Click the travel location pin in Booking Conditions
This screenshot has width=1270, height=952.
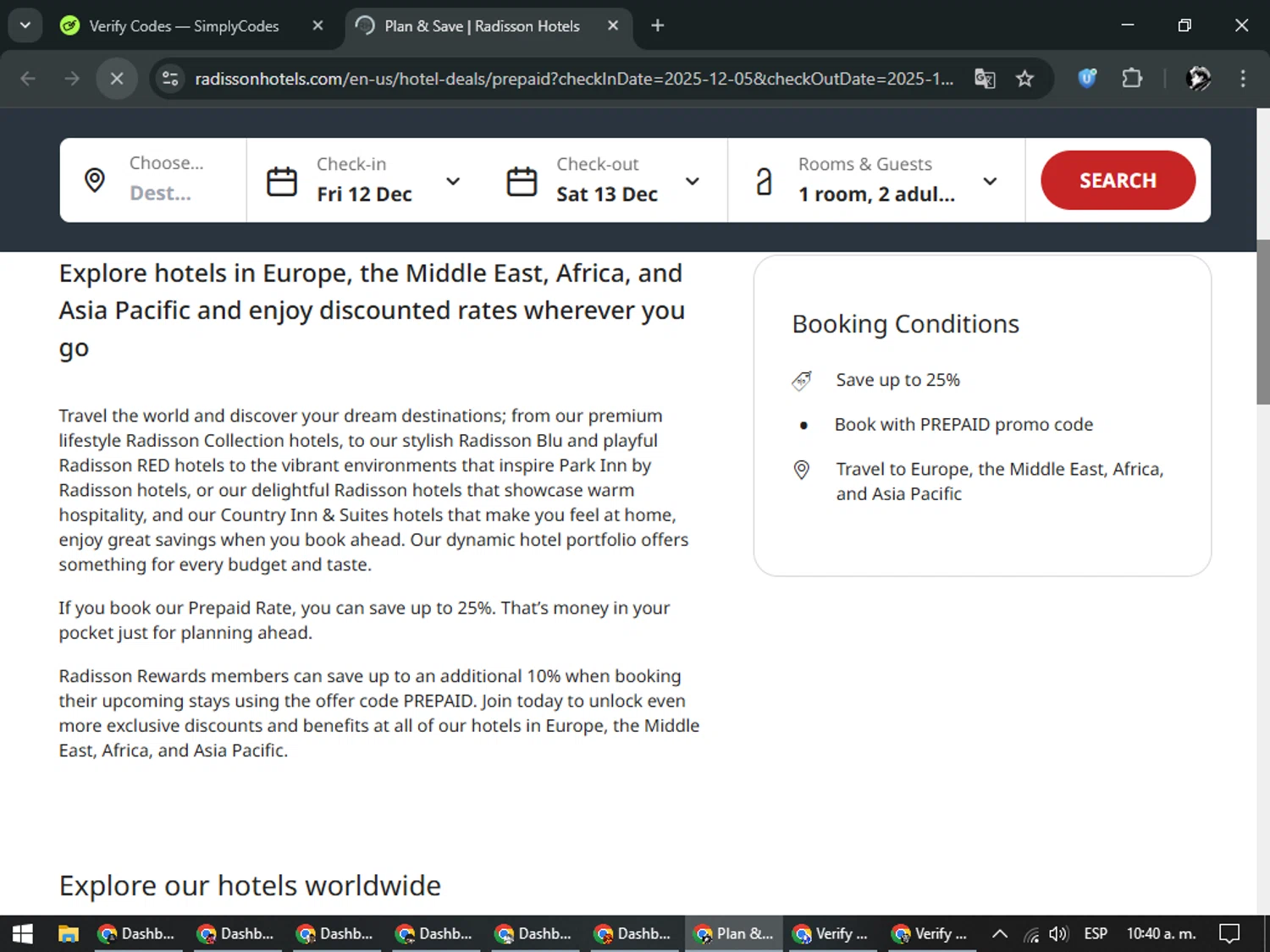802,470
